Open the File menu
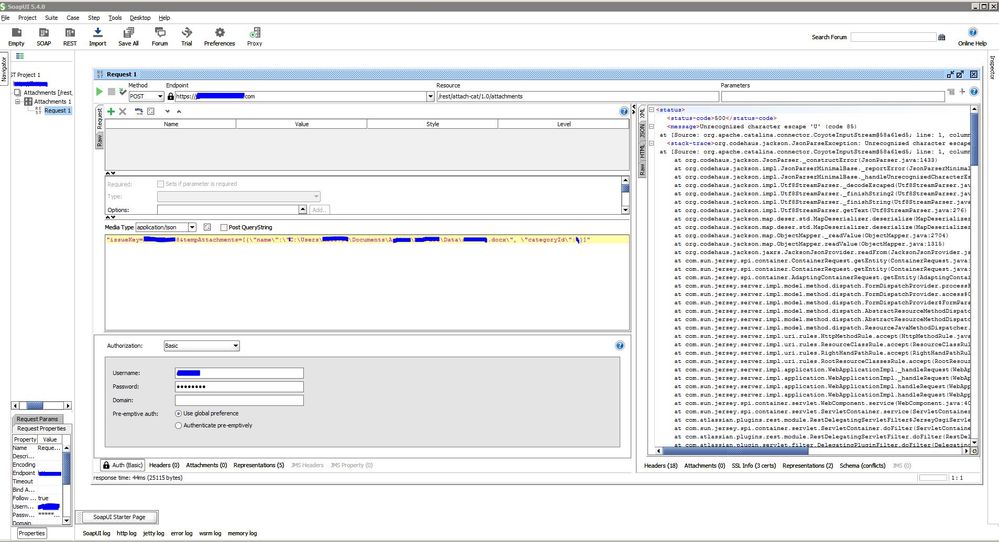999x542 pixels. tap(5, 18)
